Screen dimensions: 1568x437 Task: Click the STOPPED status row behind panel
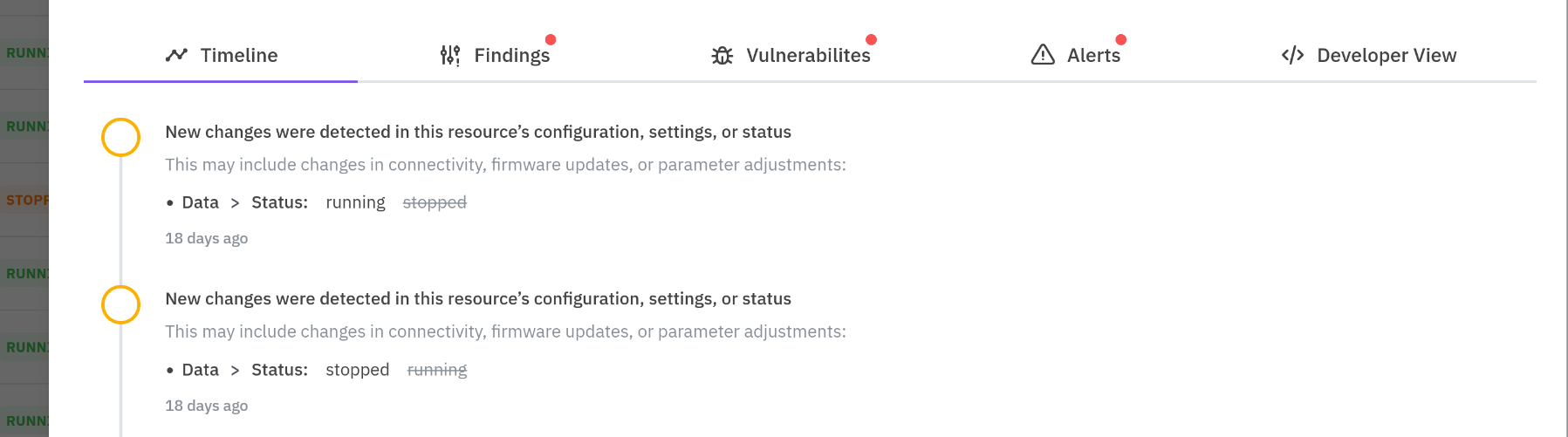pyautogui.click(x=24, y=200)
